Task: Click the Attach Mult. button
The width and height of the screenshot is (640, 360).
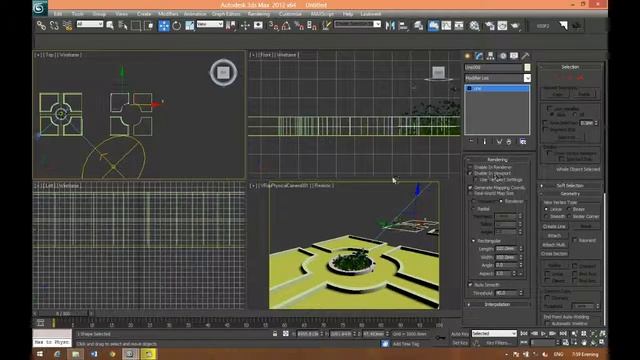Action: coord(554,245)
